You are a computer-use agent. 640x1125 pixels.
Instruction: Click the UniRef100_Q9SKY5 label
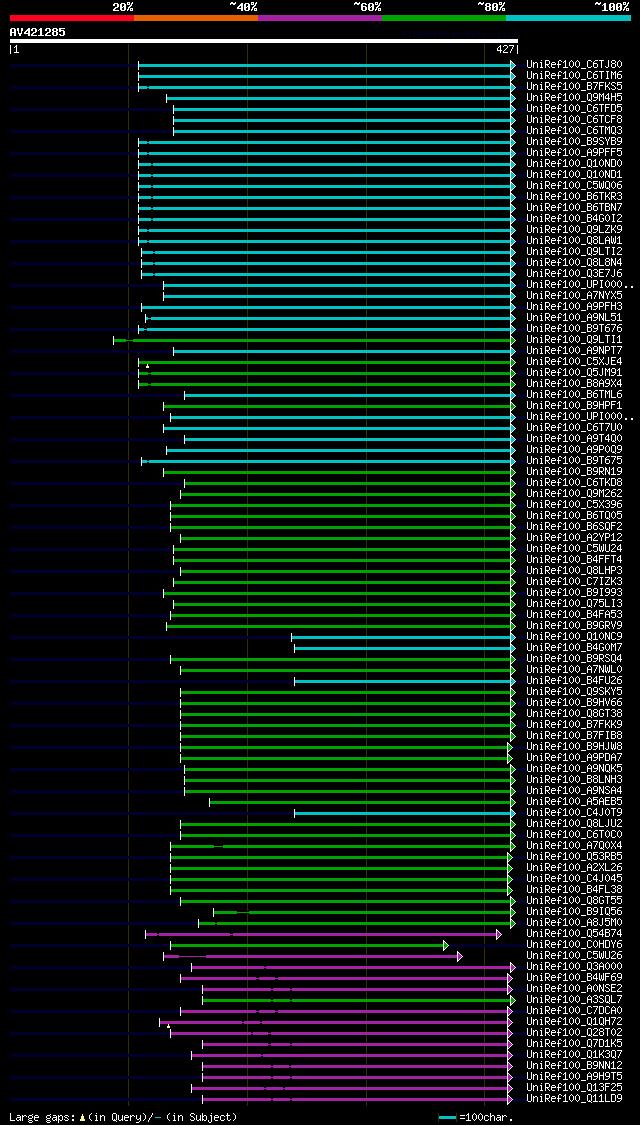(574, 692)
